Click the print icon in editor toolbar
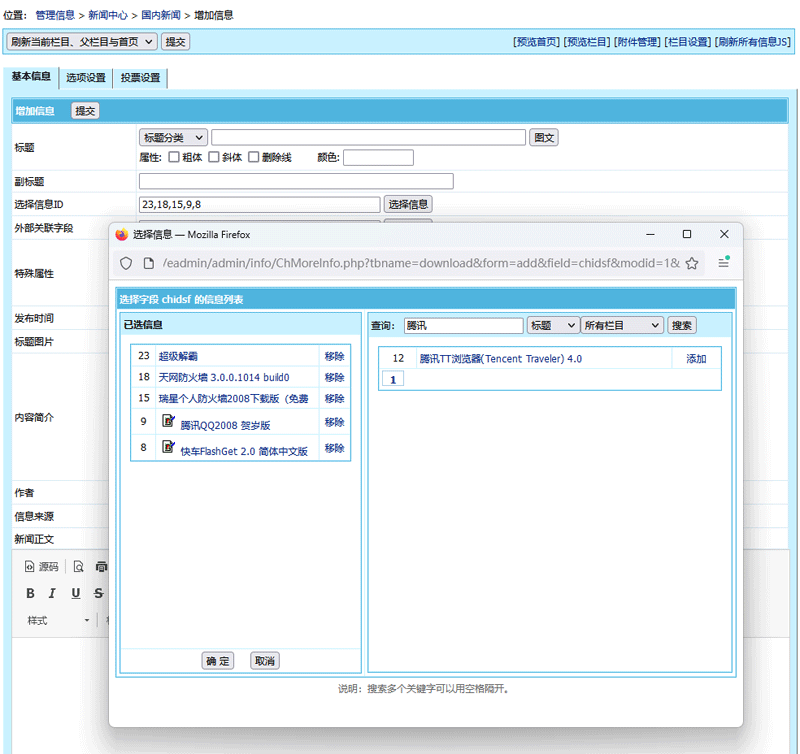Viewport: 800px width, 754px height. tap(100, 567)
